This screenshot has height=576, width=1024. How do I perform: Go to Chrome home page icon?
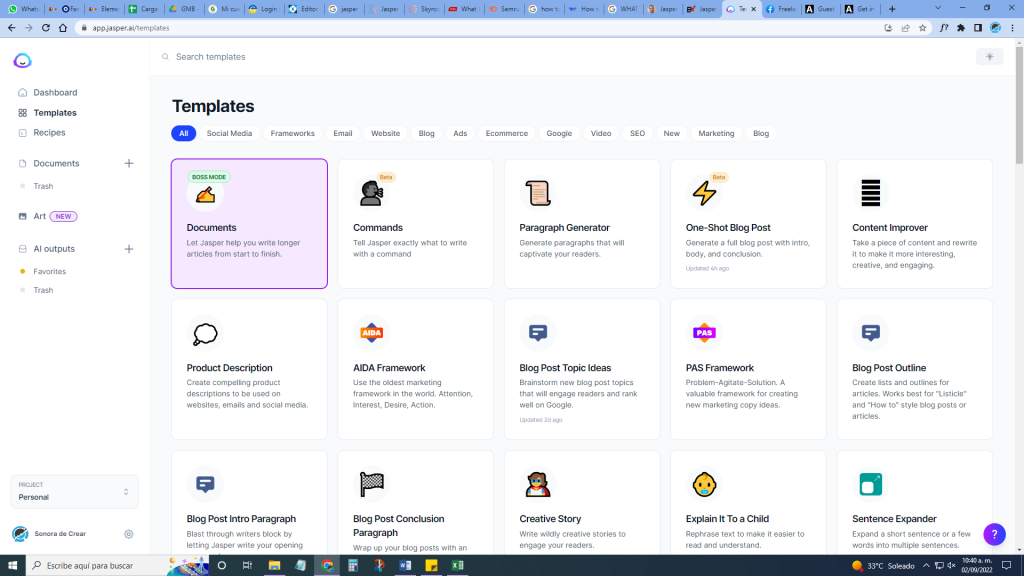pos(63,28)
